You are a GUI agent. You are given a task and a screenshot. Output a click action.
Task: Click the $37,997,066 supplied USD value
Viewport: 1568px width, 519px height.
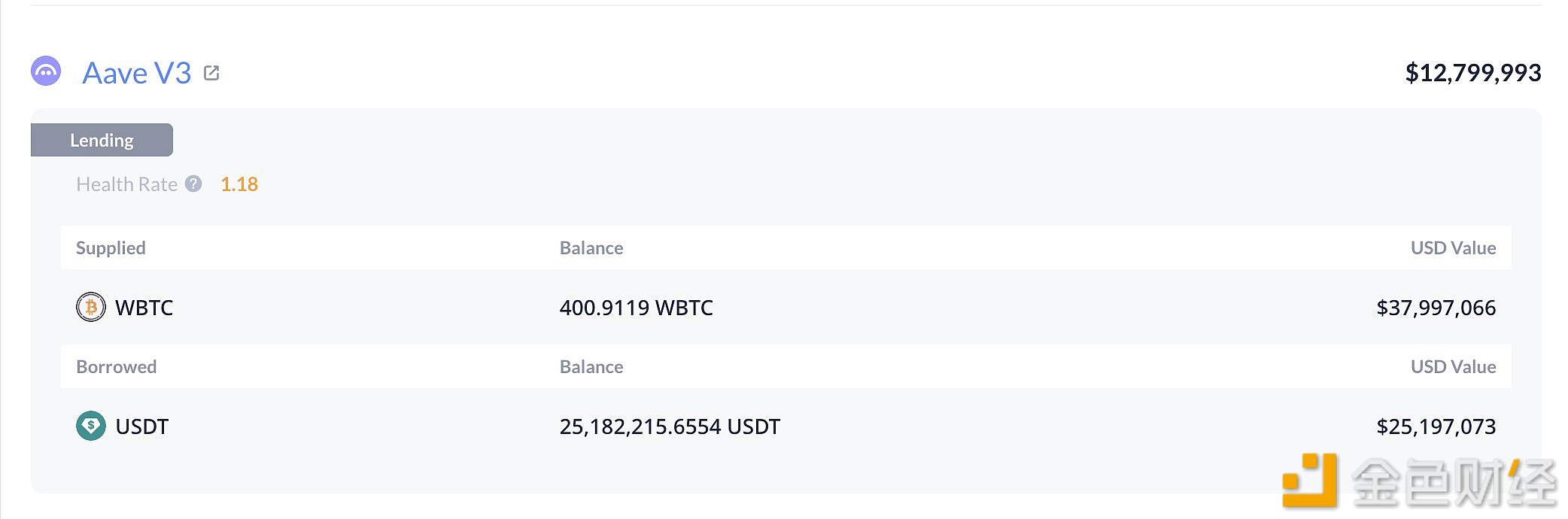click(x=1436, y=308)
